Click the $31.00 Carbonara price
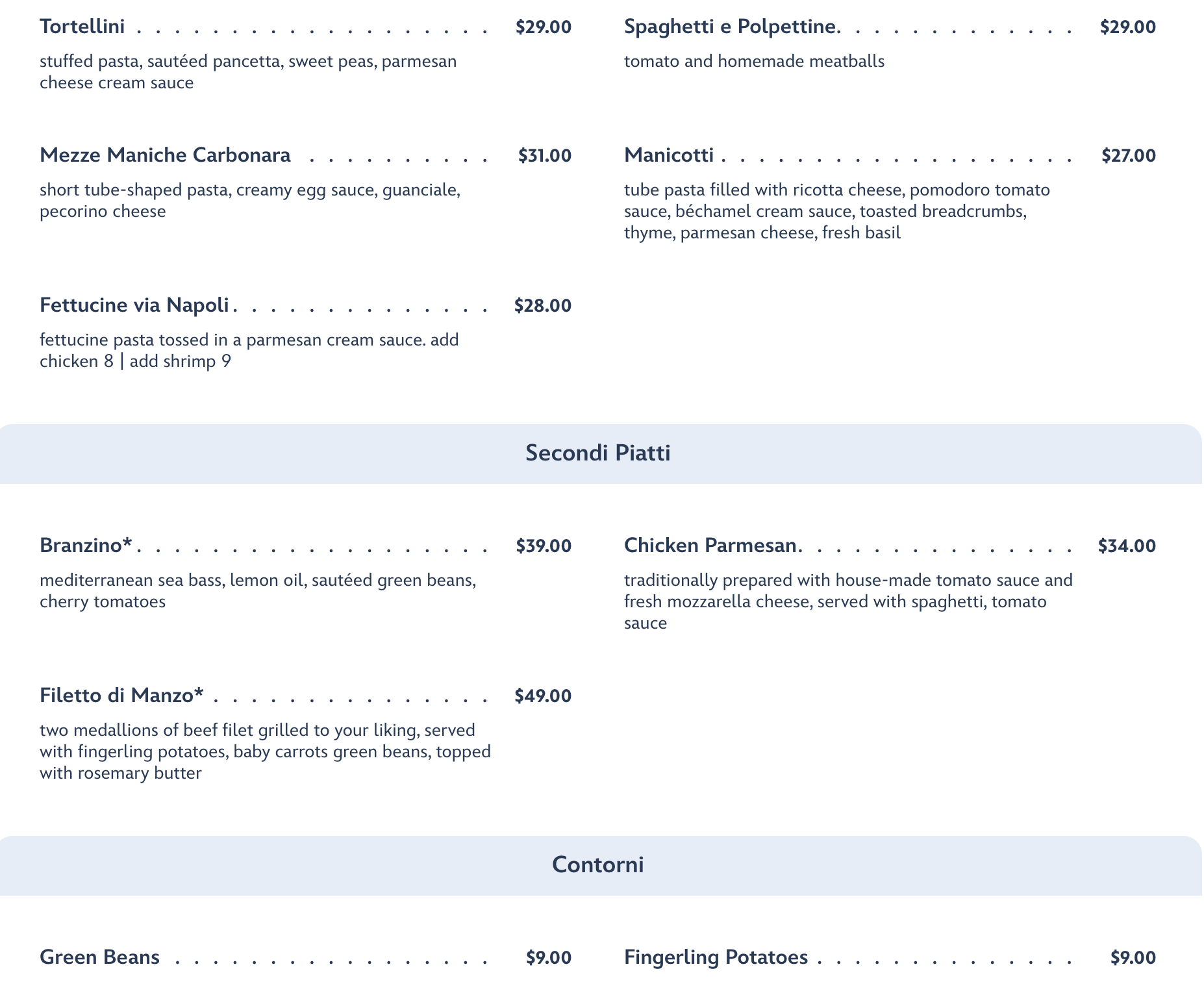1204x995 pixels. (x=544, y=156)
